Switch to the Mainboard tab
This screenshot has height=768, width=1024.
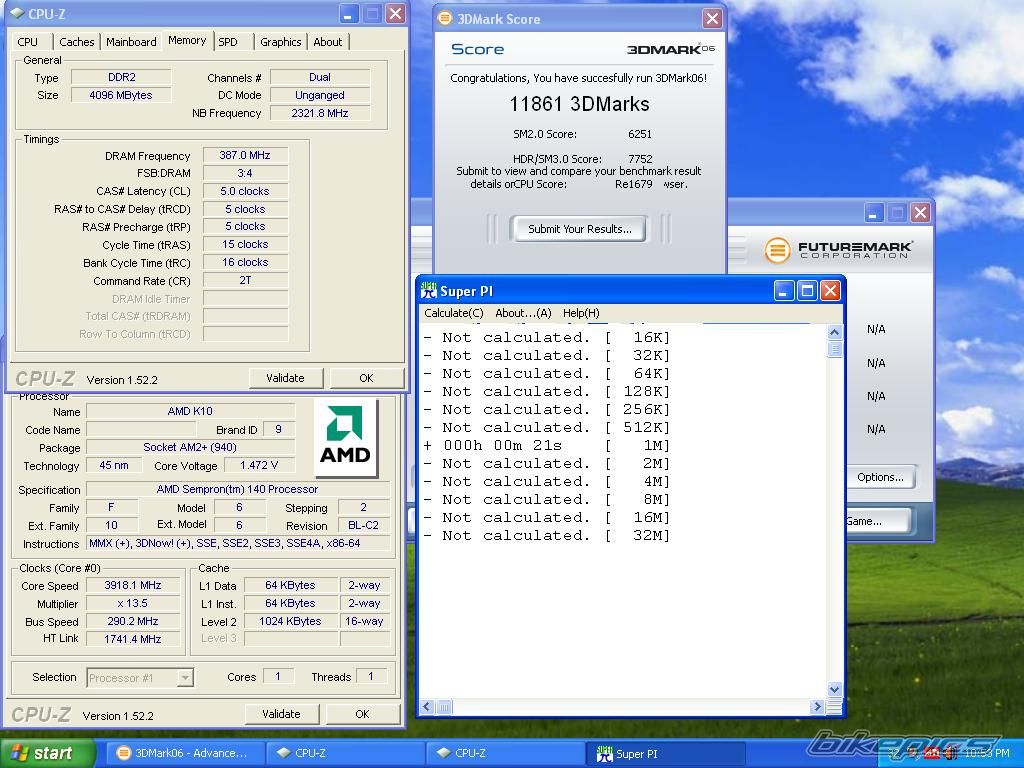pyautogui.click(x=131, y=42)
